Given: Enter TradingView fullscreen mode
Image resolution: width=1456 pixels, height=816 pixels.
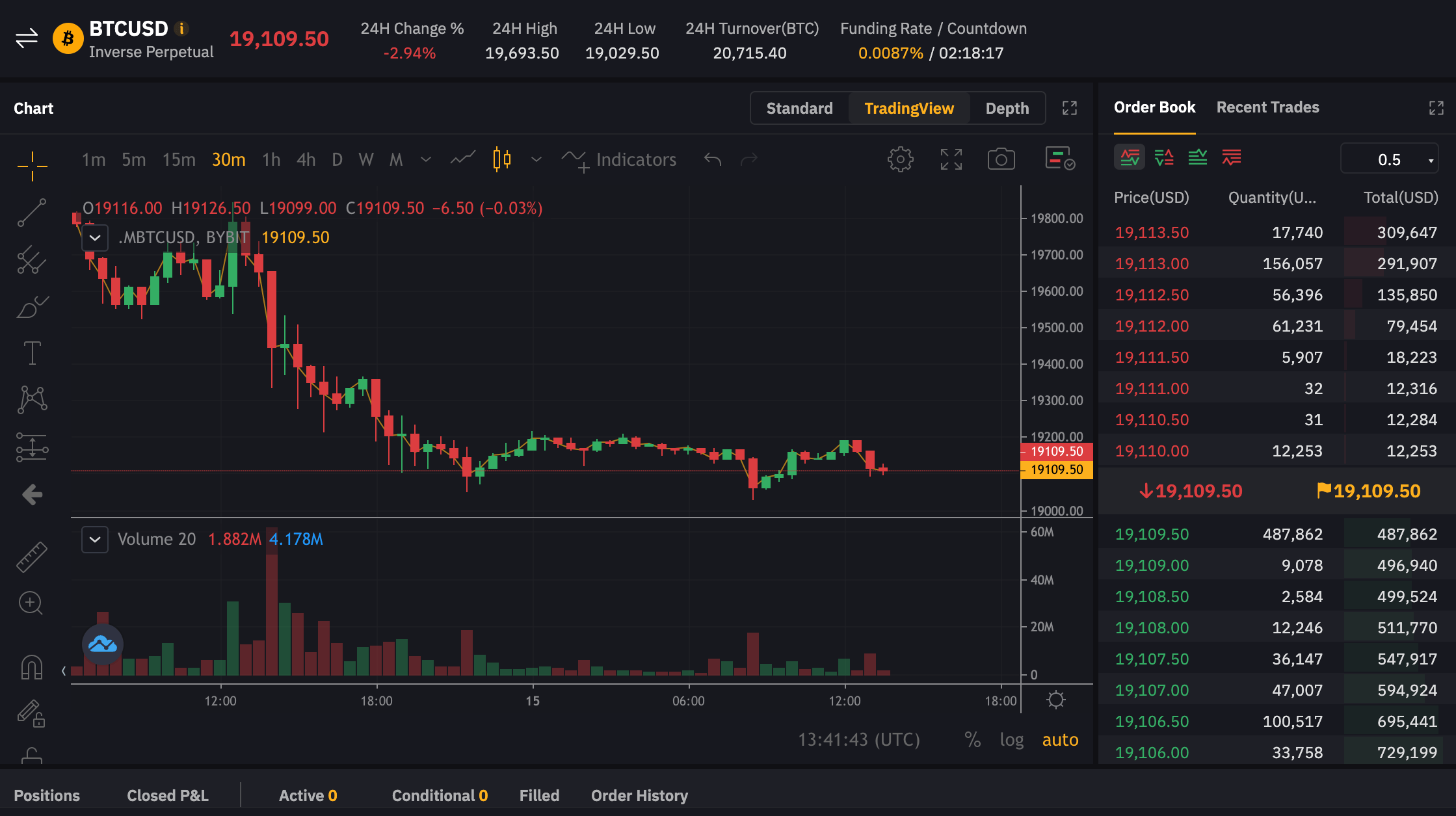Looking at the screenshot, I should 951,159.
